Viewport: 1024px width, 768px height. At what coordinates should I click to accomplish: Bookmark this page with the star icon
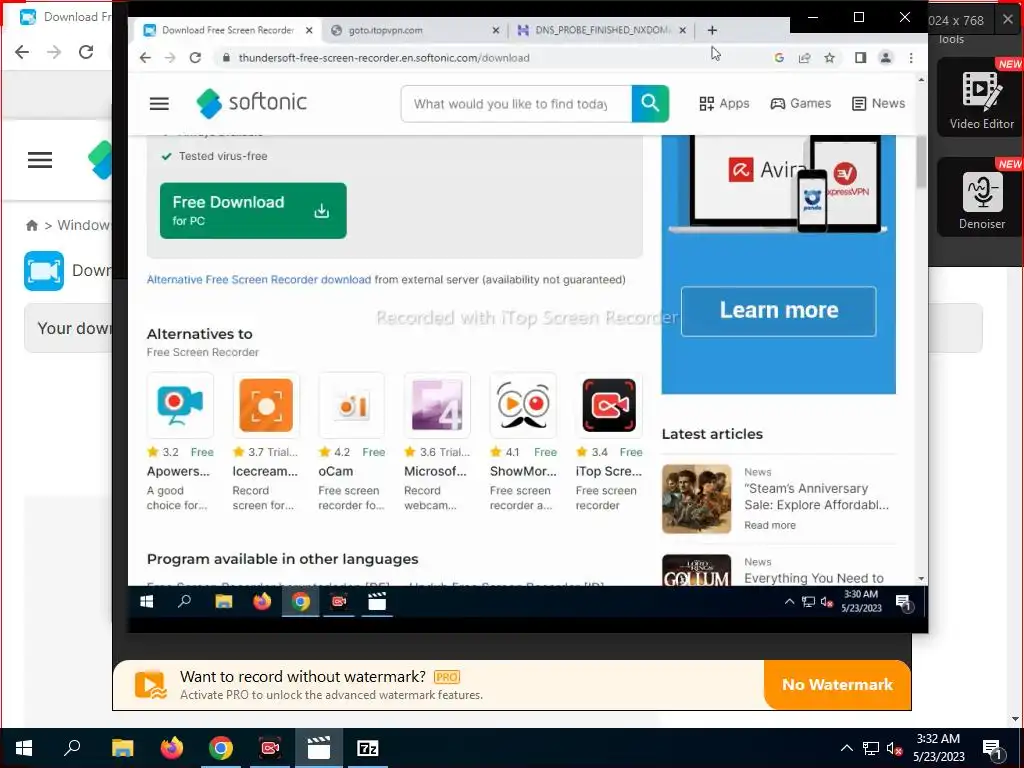pyautogui.click(x=829, y=57)
